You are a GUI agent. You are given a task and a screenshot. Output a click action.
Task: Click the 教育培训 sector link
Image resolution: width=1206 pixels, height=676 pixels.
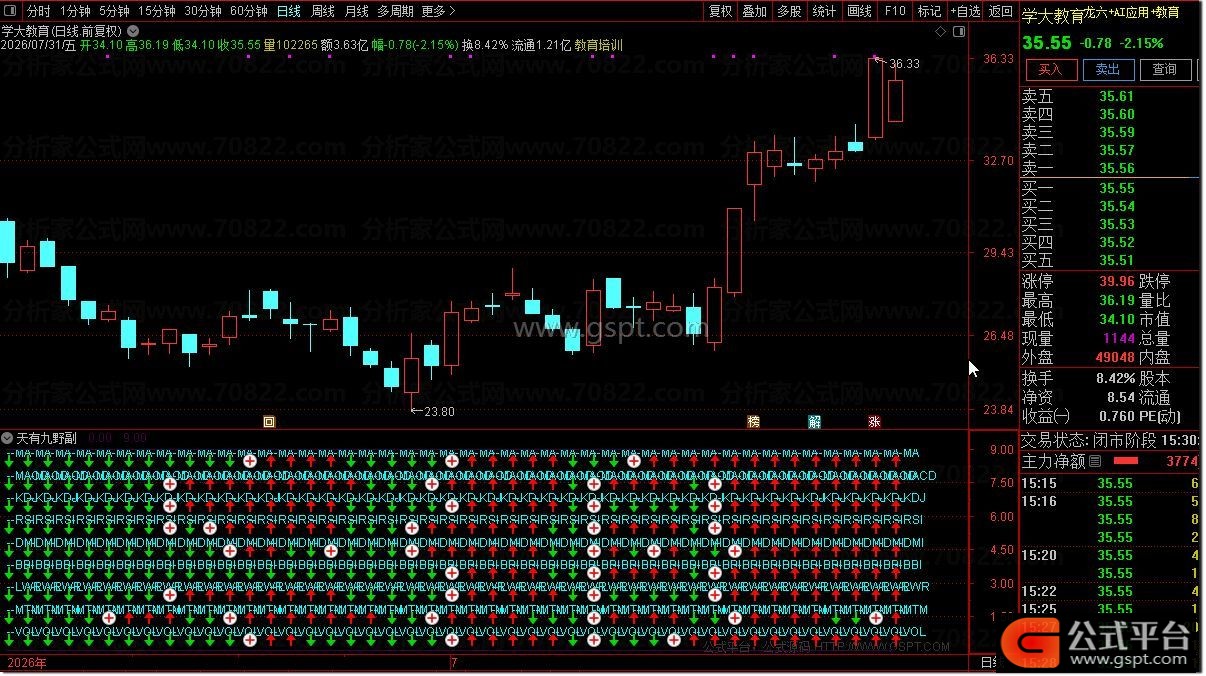coord(598,45)
